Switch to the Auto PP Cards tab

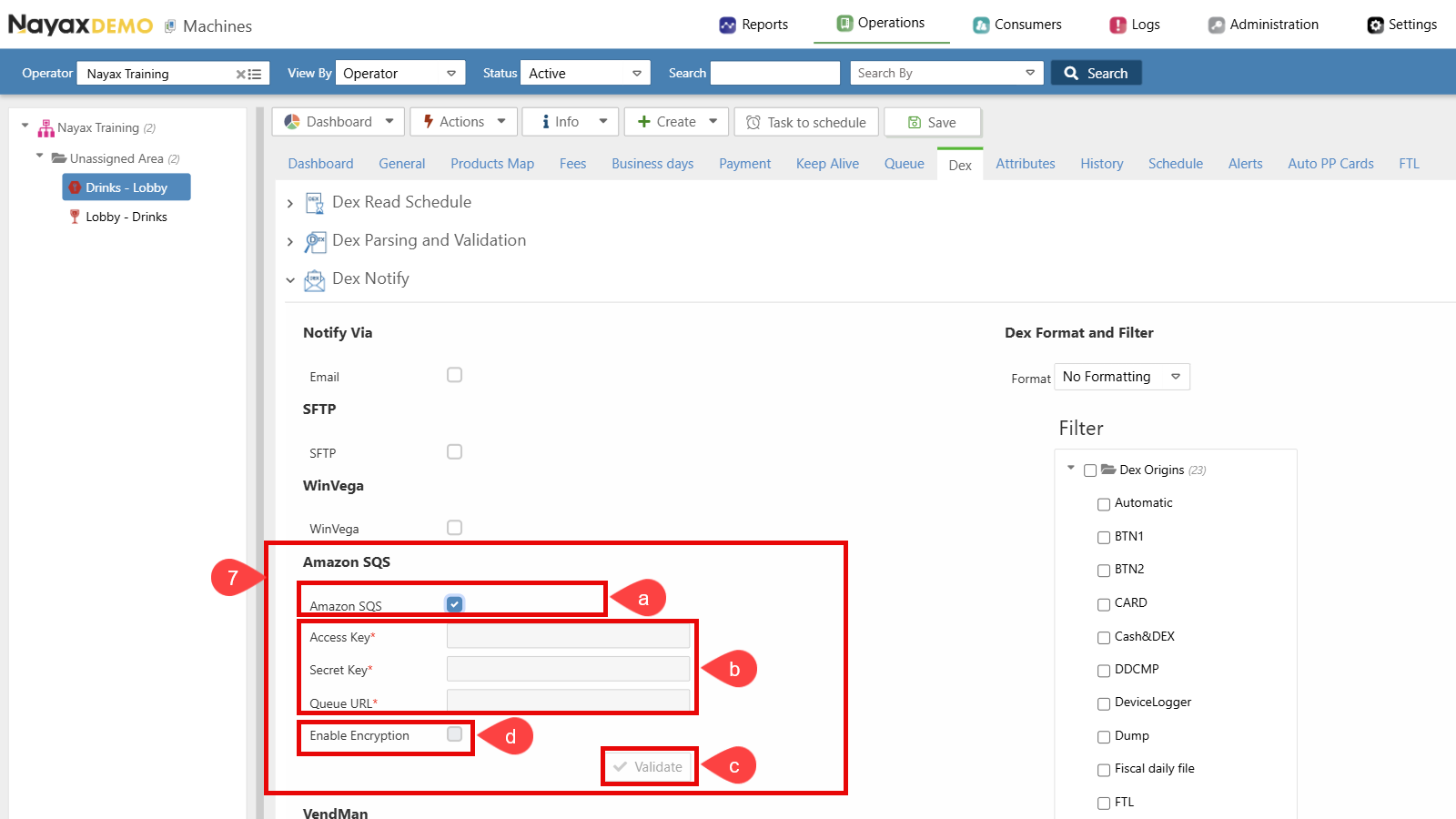tap(1330, 164)
